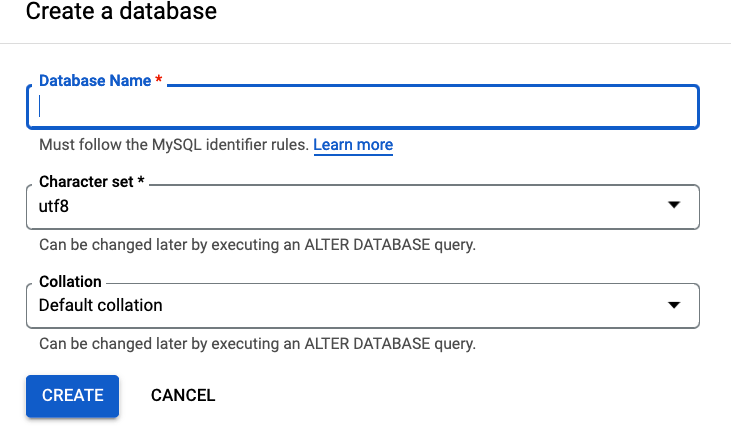Click the Database Name input field
The image size is (731, 432).
[x=362, y=107]
